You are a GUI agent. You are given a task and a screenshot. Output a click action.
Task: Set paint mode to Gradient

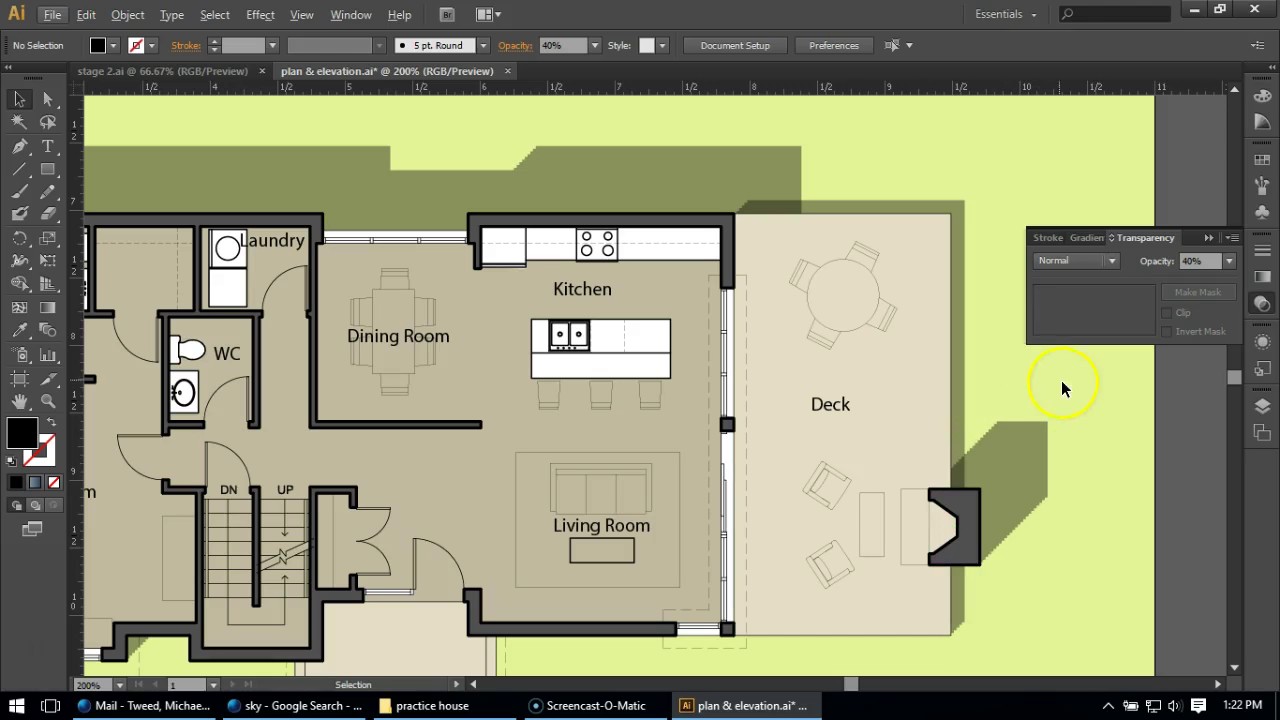coord(35,483)
